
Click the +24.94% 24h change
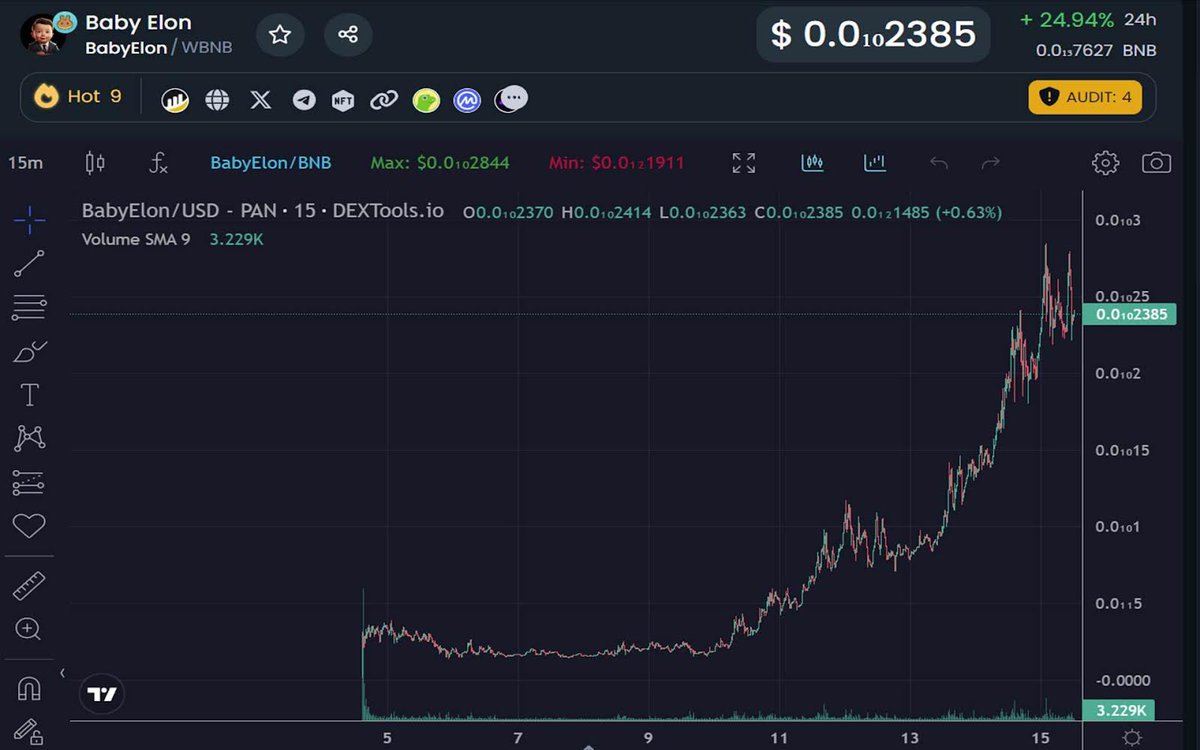tap(1067, 20)
